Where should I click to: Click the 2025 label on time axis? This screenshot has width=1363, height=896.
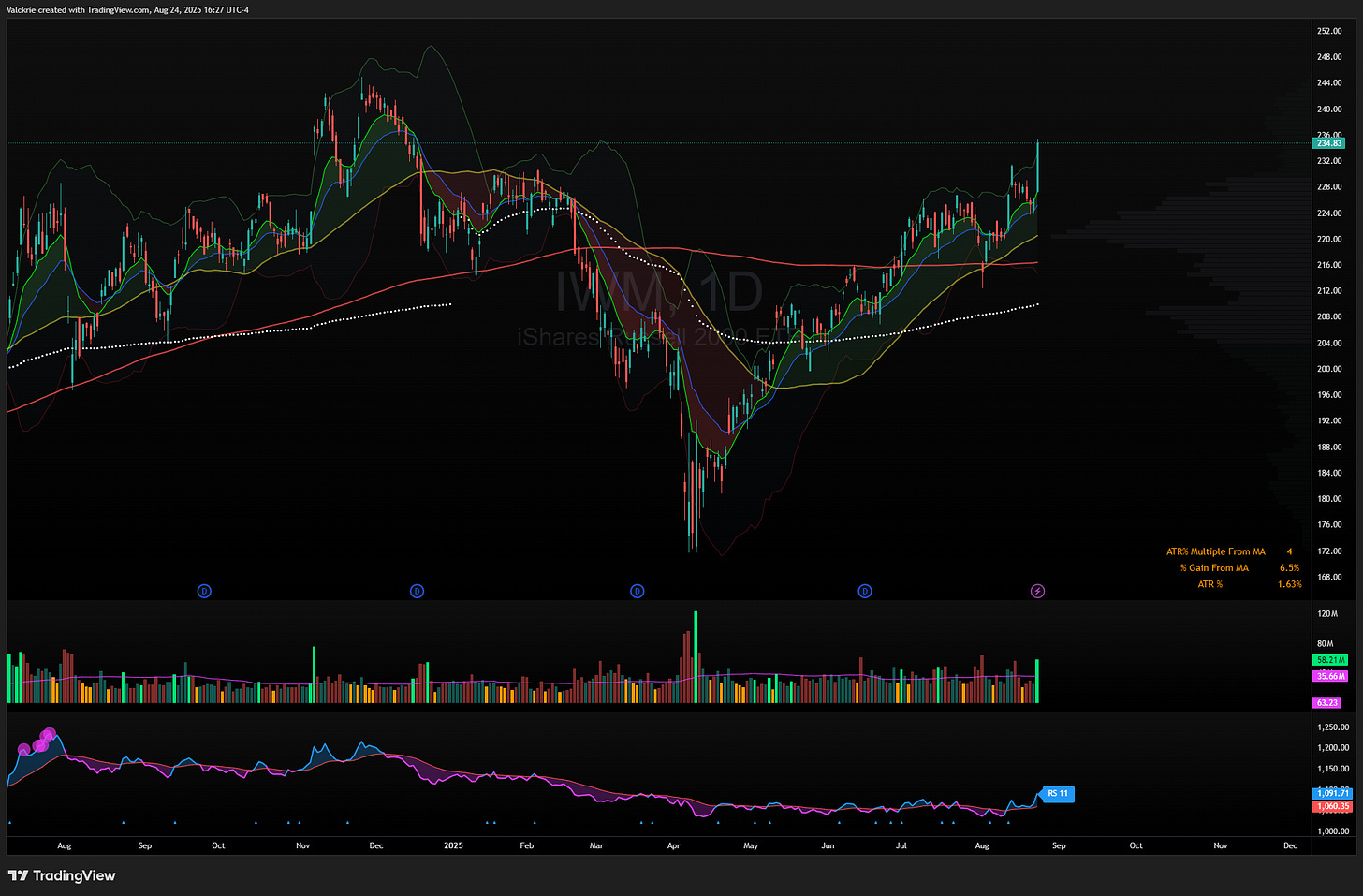[453, 845]
